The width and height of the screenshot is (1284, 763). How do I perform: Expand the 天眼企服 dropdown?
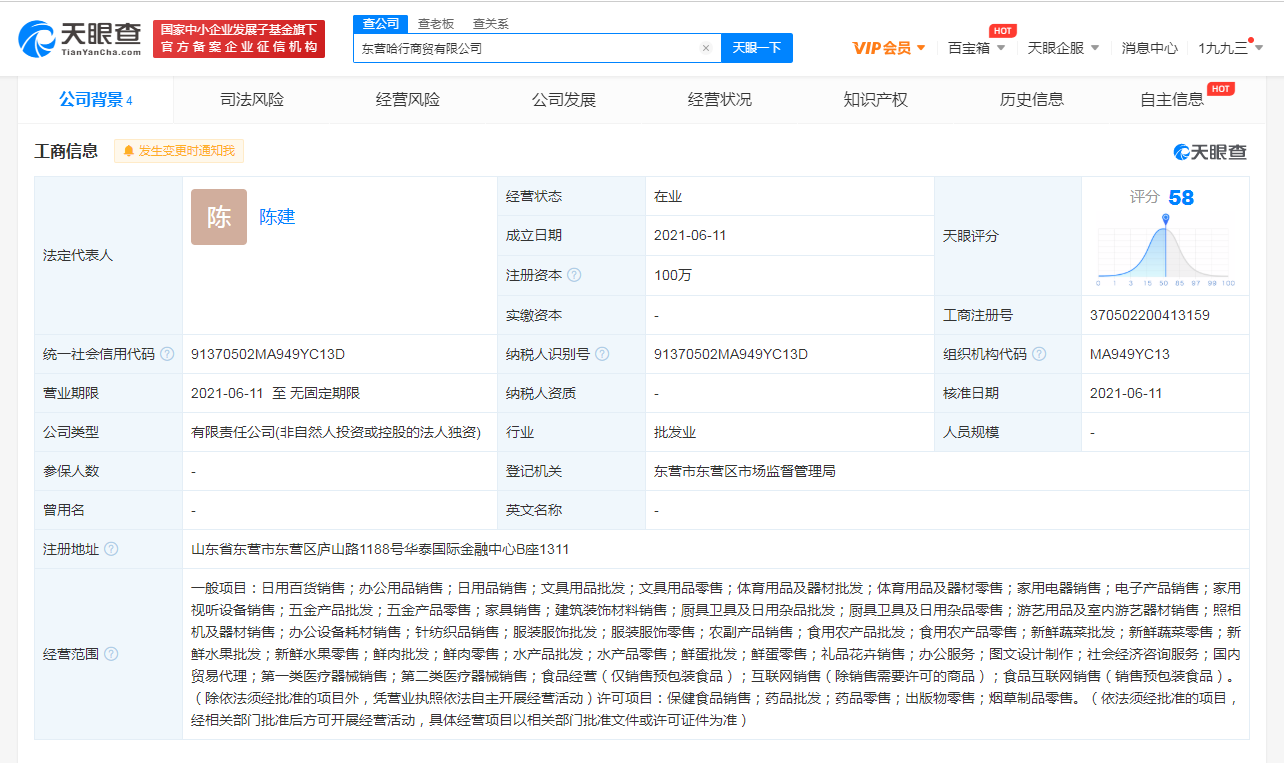click(x=1062, y=48)
